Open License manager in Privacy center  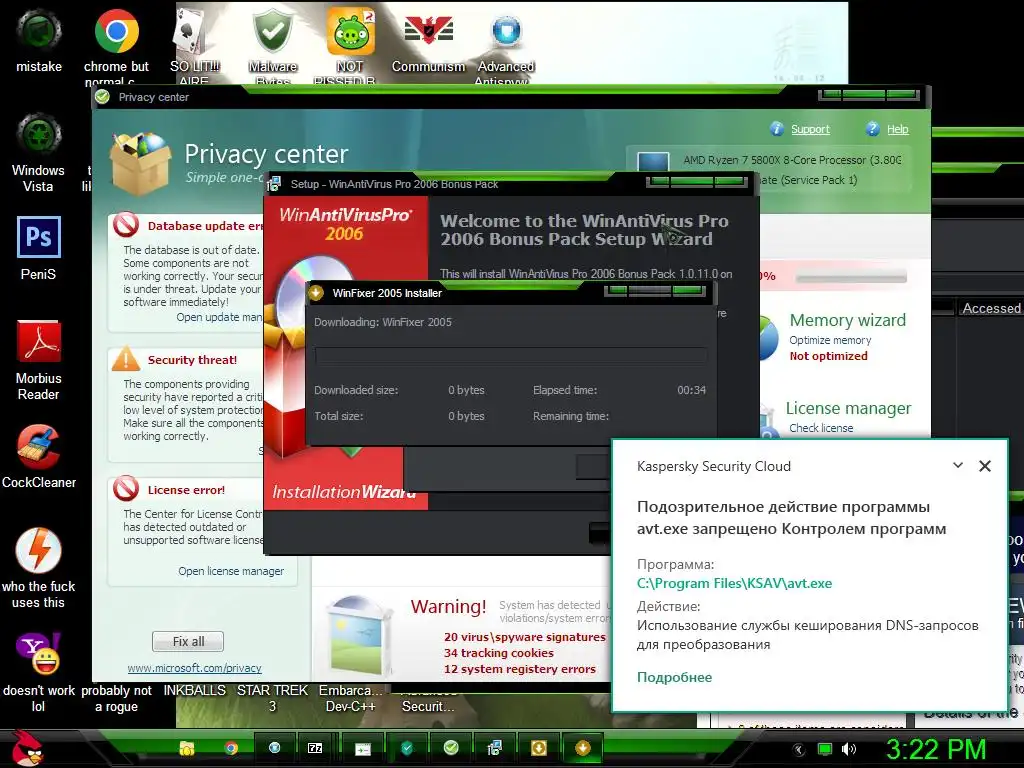[x=848, y=408]
